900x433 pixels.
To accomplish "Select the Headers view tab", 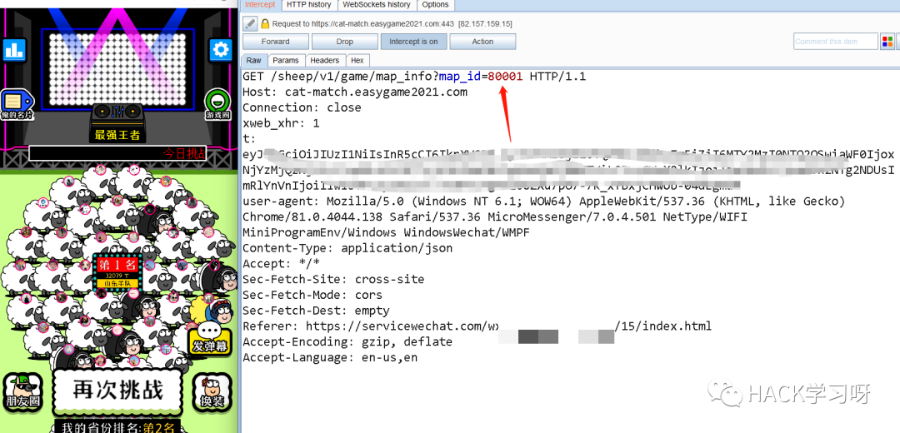I will point(325,60).
